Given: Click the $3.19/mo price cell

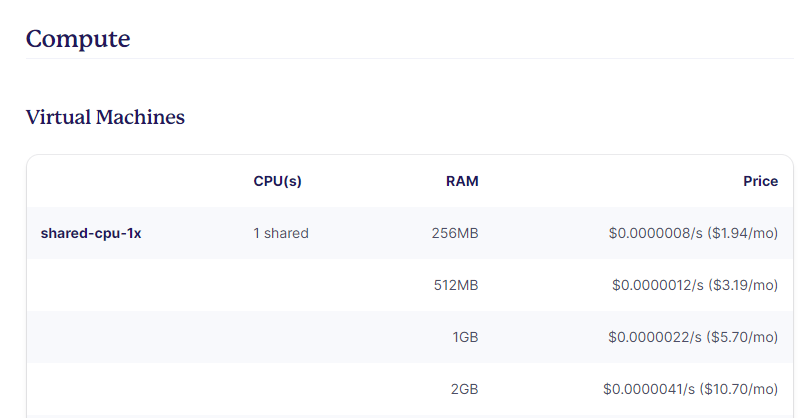Looking at the screenshot, I should pos(695,285).
